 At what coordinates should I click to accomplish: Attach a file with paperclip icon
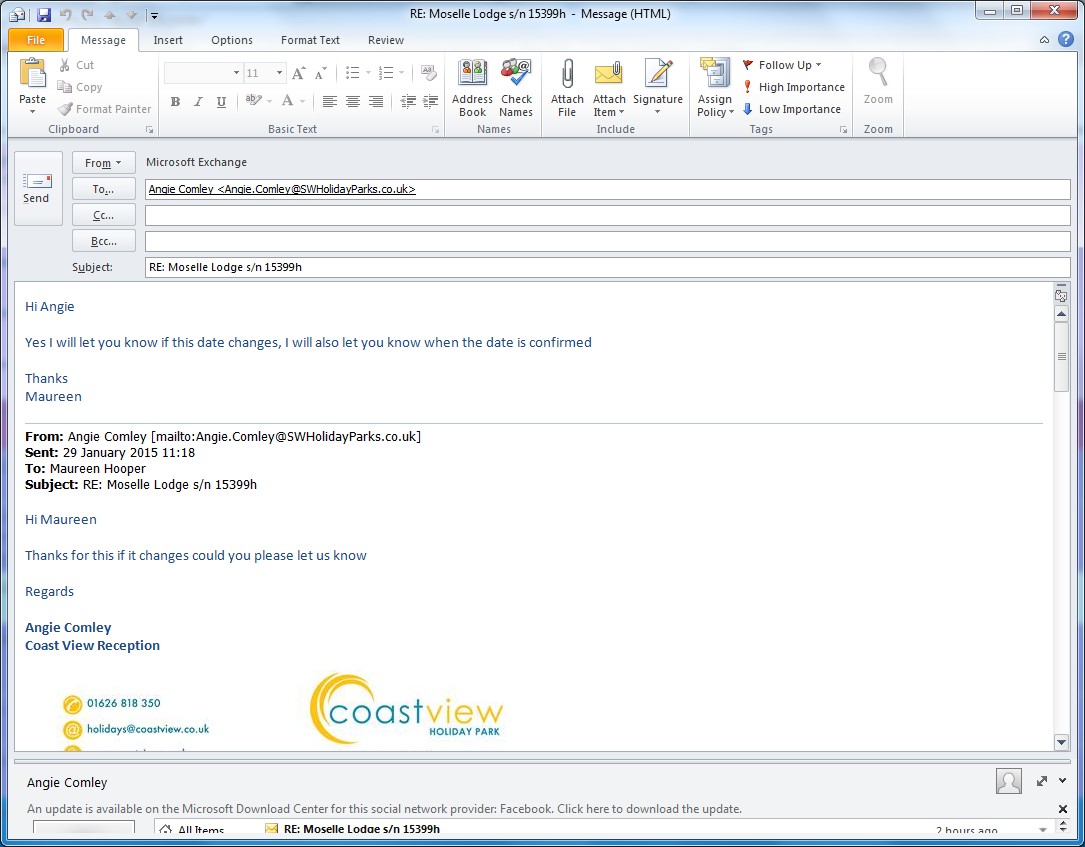click(567, 87)
